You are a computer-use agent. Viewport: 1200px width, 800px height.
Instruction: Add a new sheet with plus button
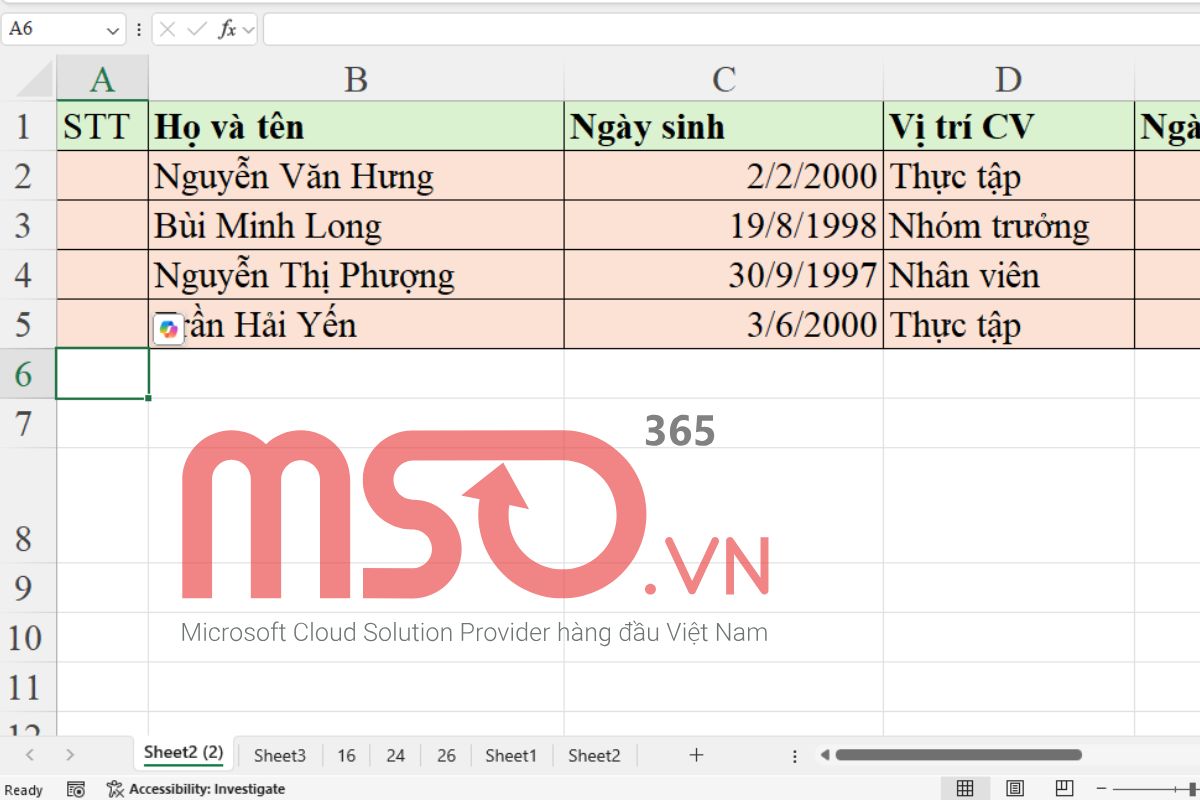(x=697, y=755)
